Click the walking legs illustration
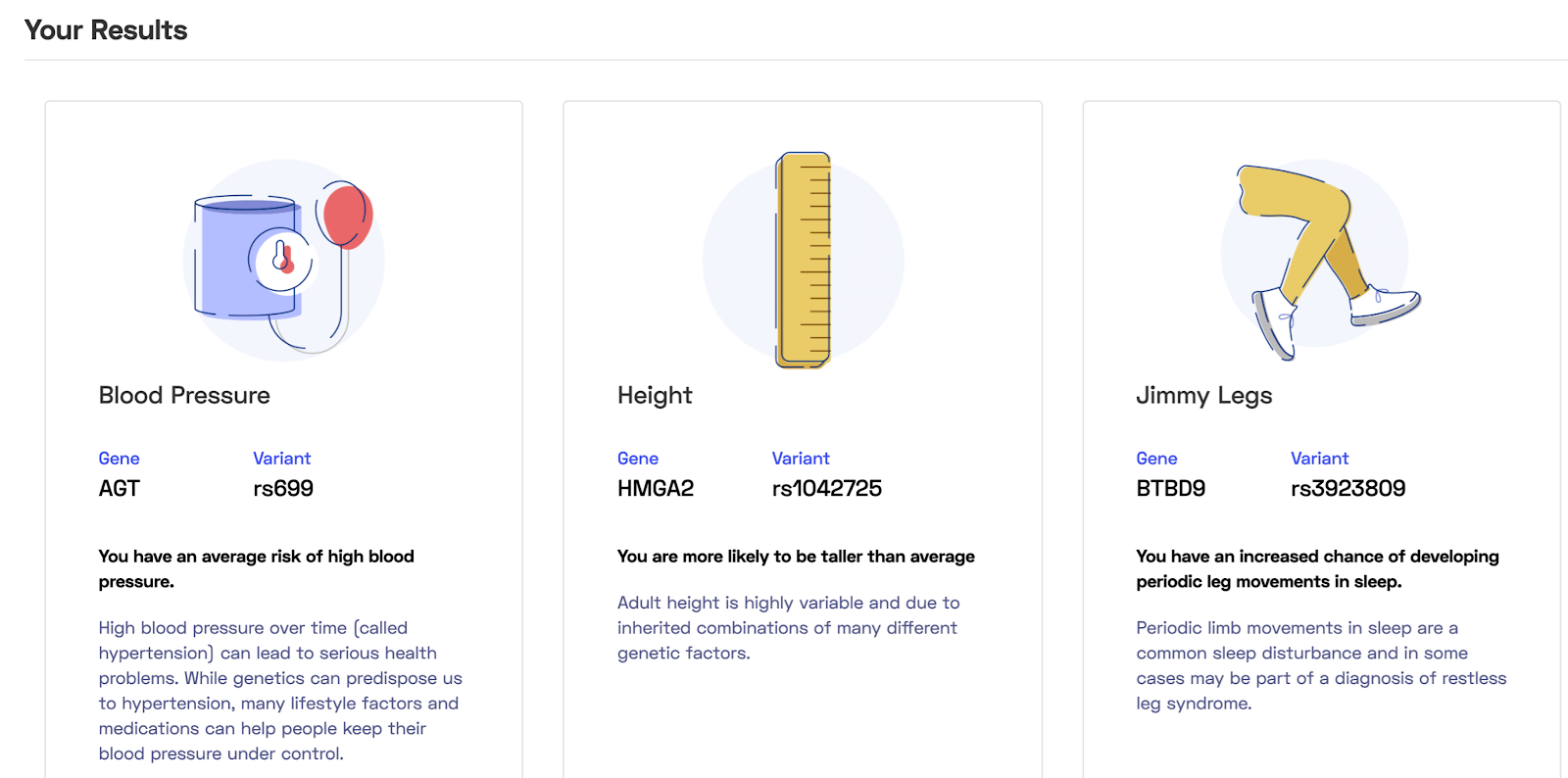The image size is (1568, 778). click(x=1321, y=261)
